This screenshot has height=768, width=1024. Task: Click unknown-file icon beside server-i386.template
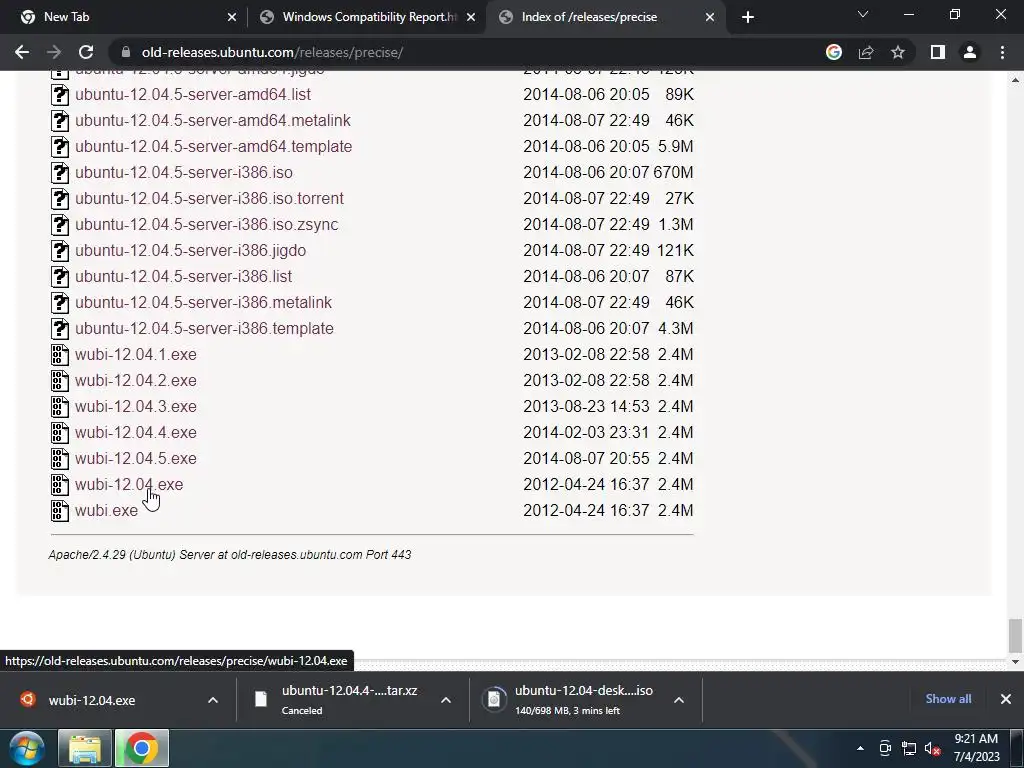click(59, 328)
